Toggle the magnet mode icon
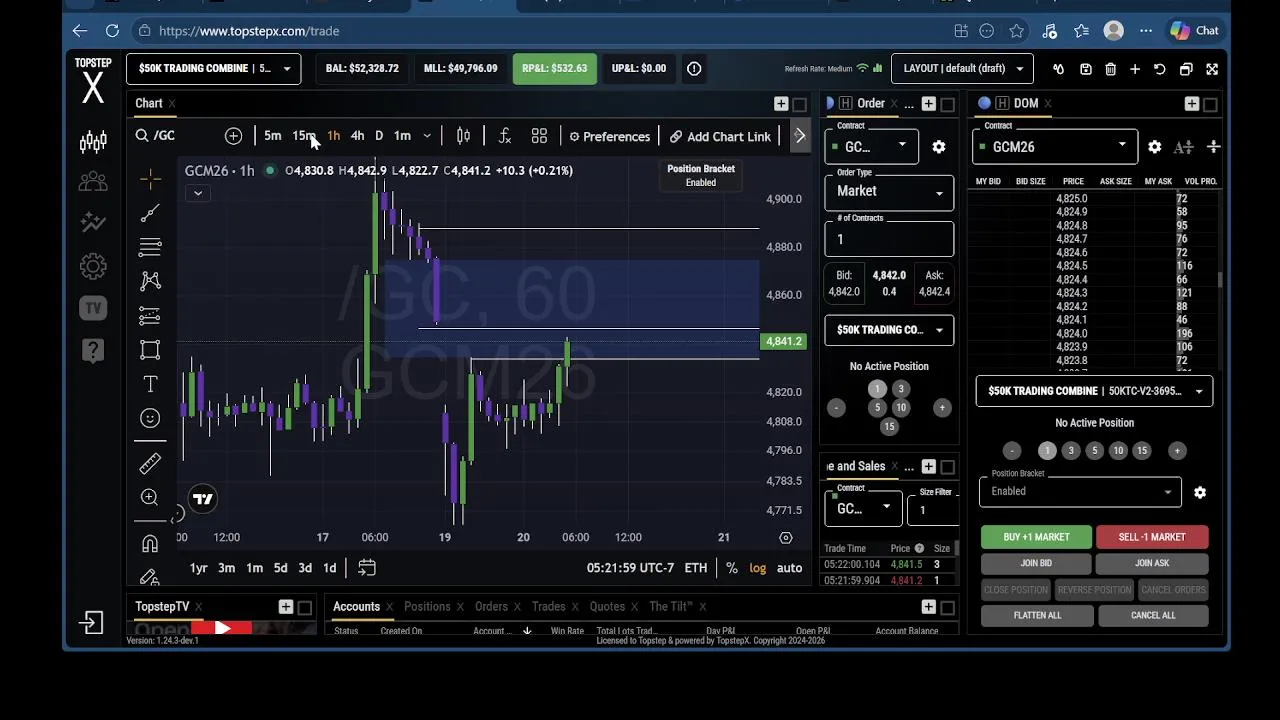The width and height of the screenshot is (1280, 720). [150, 543]
